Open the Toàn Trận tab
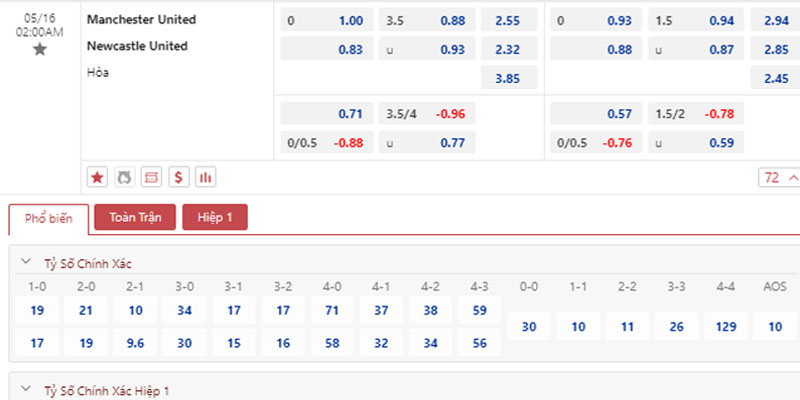Image resolution: width=800 pixels, height=400 pixels. 135,217
